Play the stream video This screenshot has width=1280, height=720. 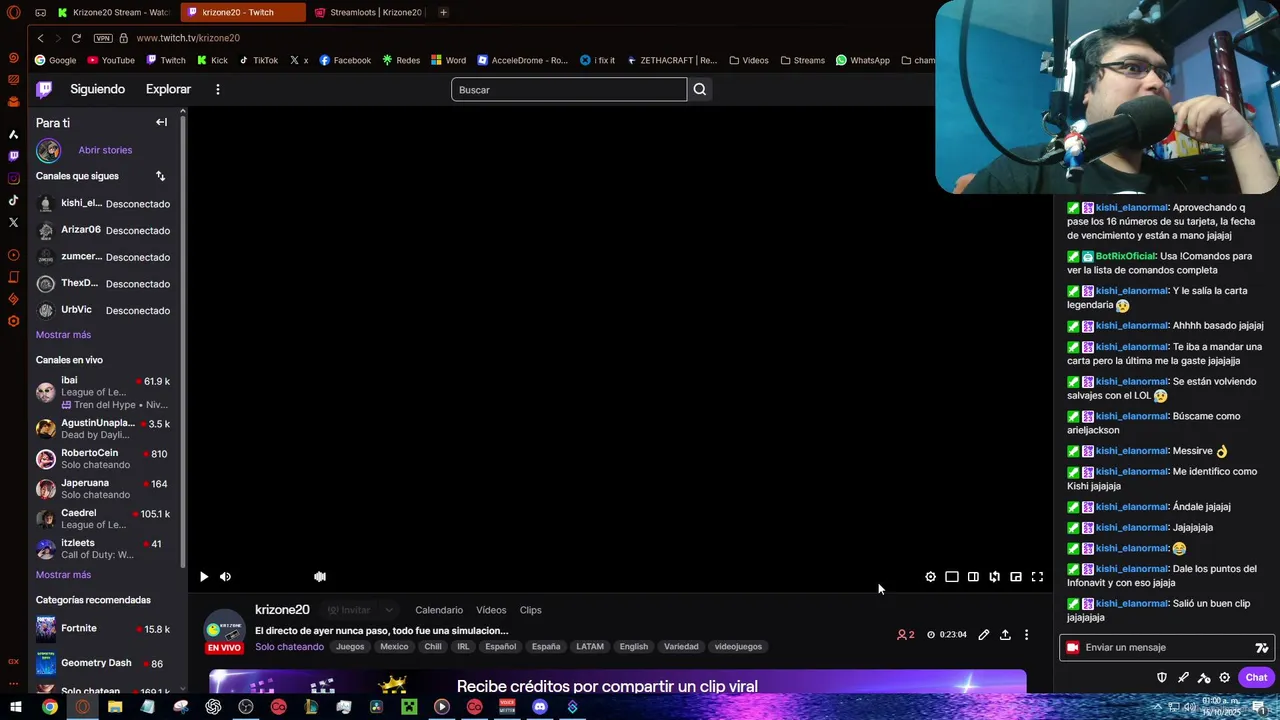click(x=204, y=577)
